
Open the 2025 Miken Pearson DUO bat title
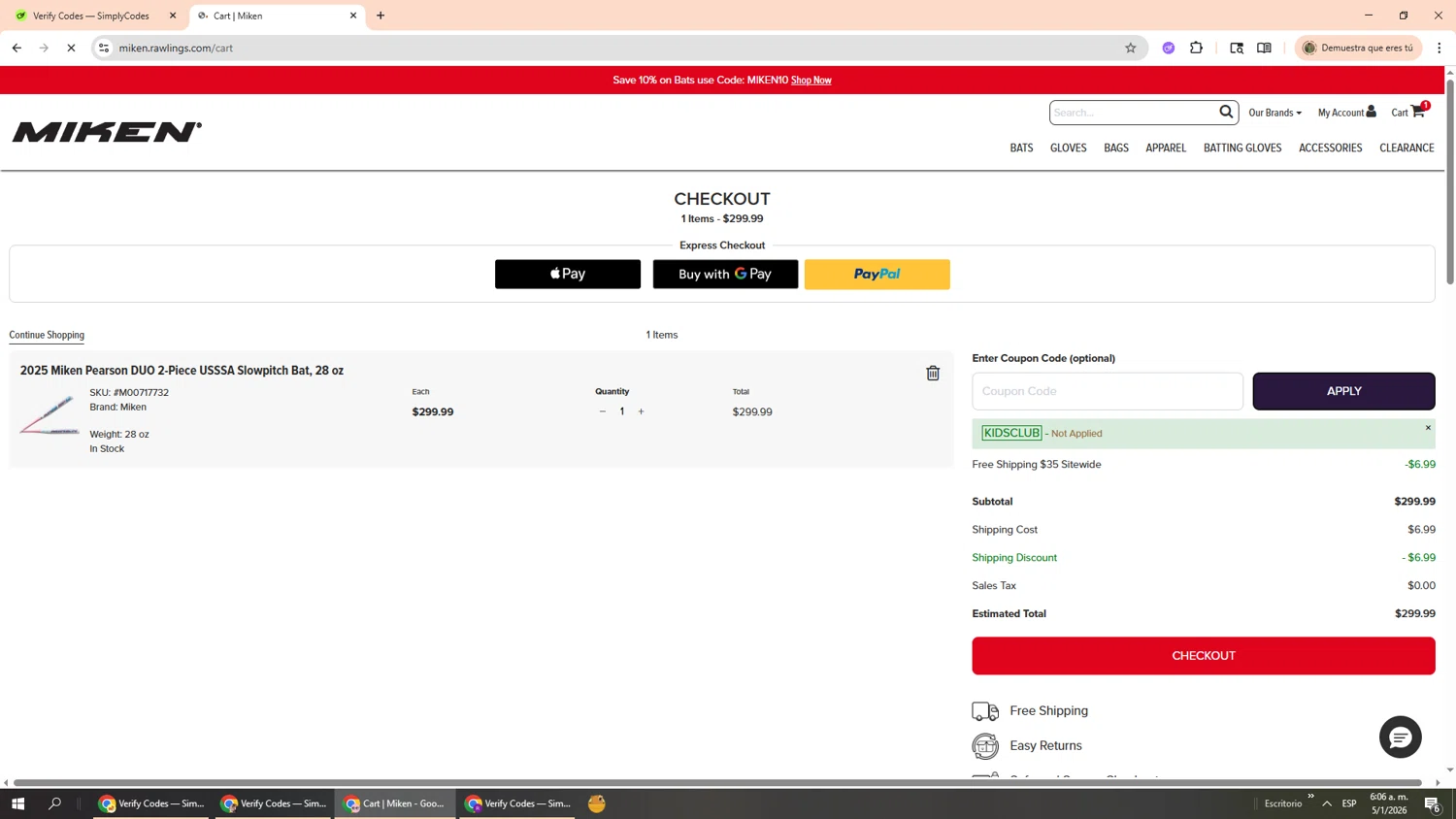(x=182, y=371)
